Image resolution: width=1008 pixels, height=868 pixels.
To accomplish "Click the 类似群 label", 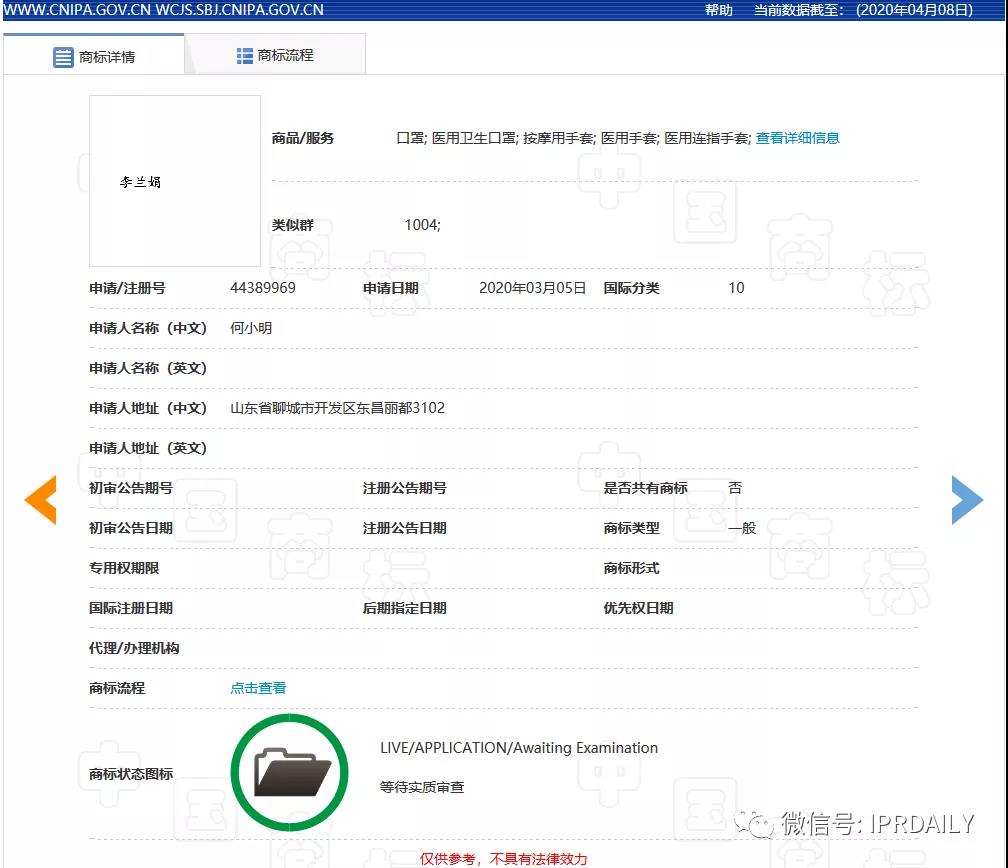I will pos(292,225).
